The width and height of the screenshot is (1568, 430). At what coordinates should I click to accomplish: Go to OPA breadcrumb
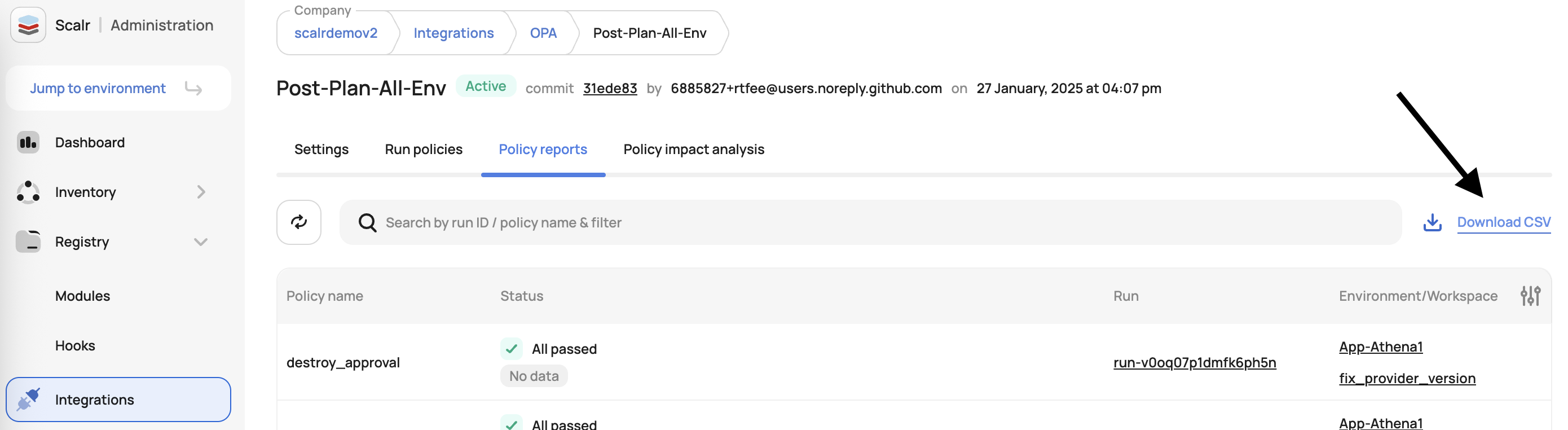click(x=544, y=33)
